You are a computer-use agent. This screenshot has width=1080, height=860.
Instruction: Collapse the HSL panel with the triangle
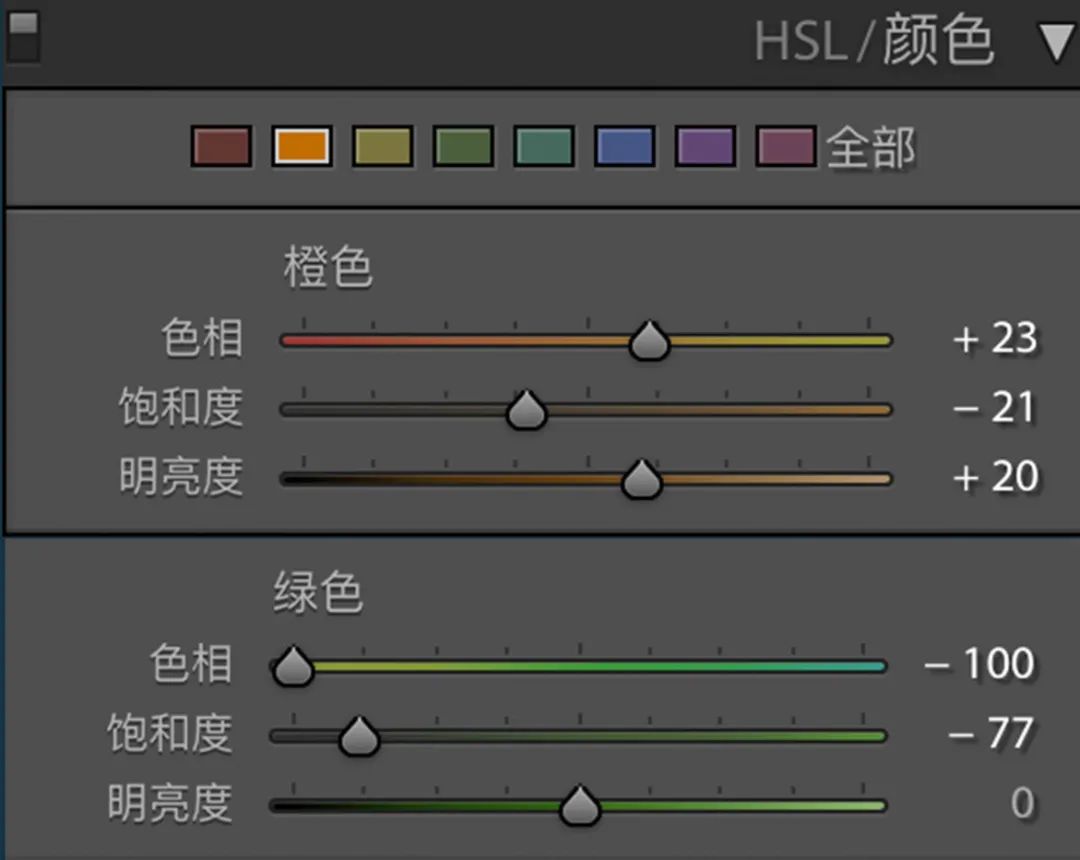(x=1057, y=42)
